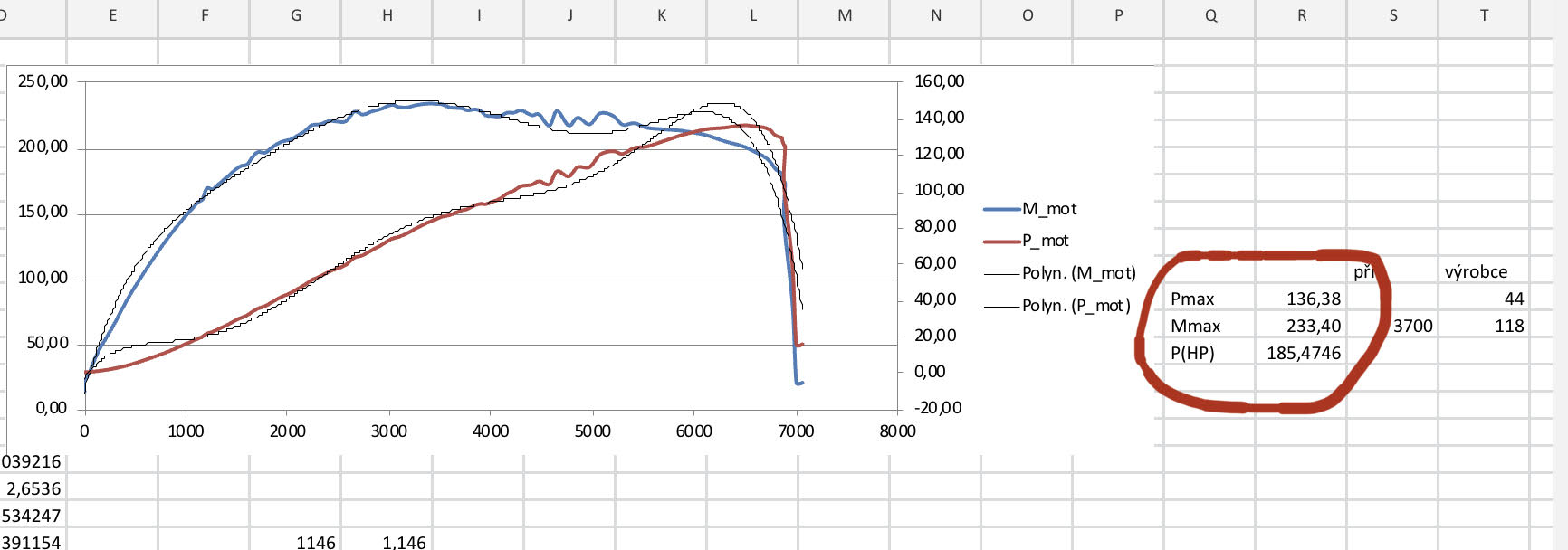Click the cell containing 1,146
The width and height of the screenshot is (1568, 550).
pos(404,543)
